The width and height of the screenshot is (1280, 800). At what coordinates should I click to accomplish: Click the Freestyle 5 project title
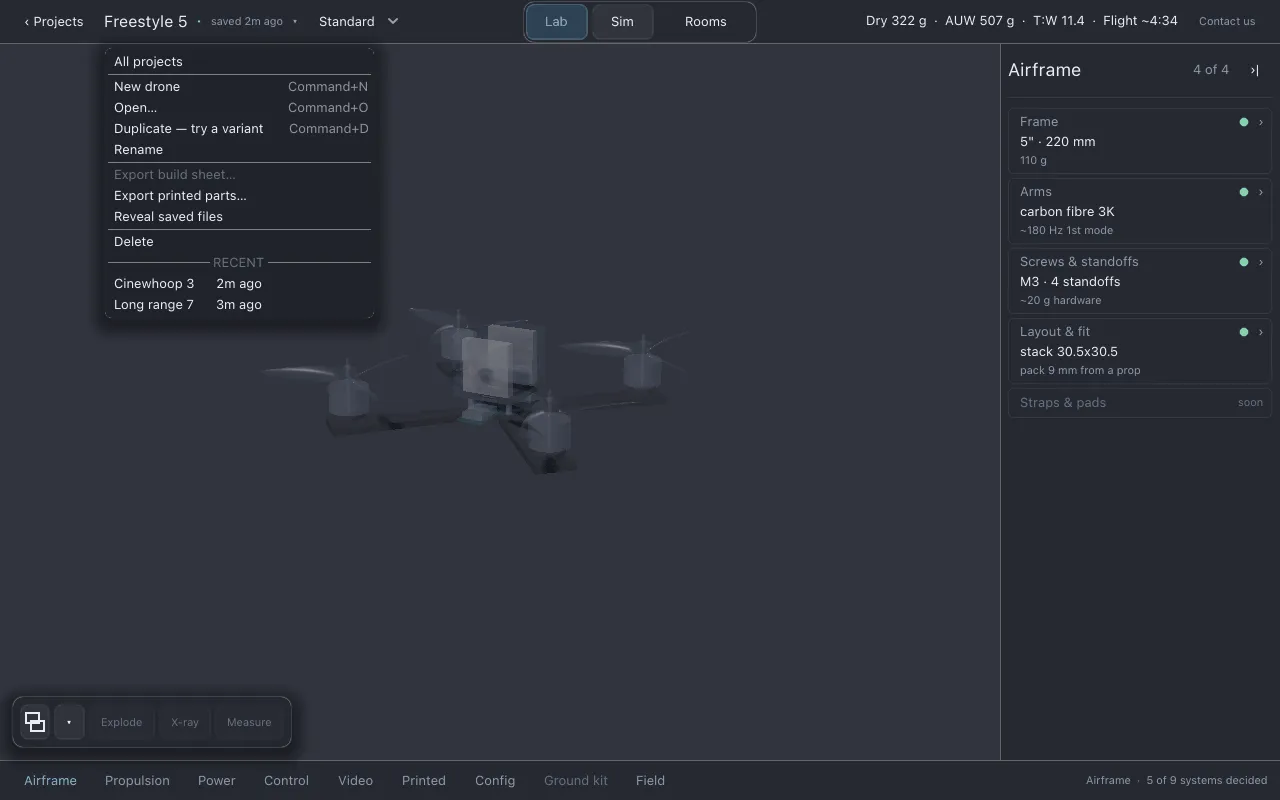[x=145, y=21]
